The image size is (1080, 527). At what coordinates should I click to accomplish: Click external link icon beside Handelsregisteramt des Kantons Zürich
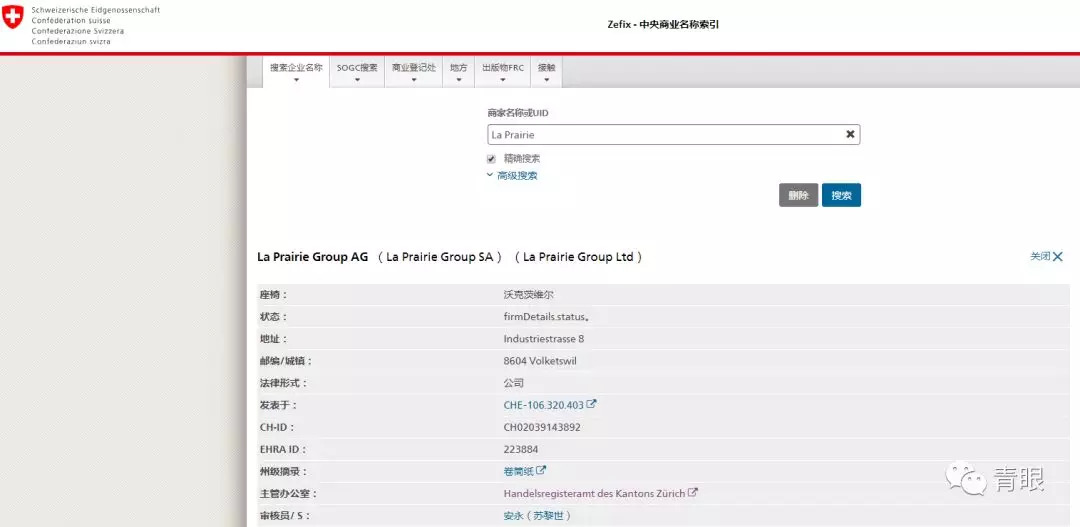coord(693,493)
